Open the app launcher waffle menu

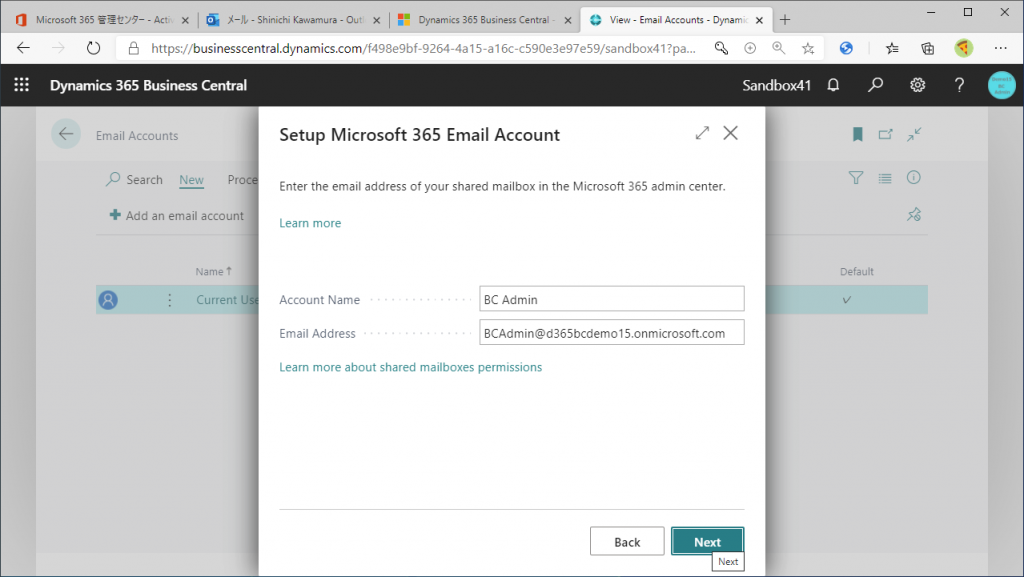point(22,85)
